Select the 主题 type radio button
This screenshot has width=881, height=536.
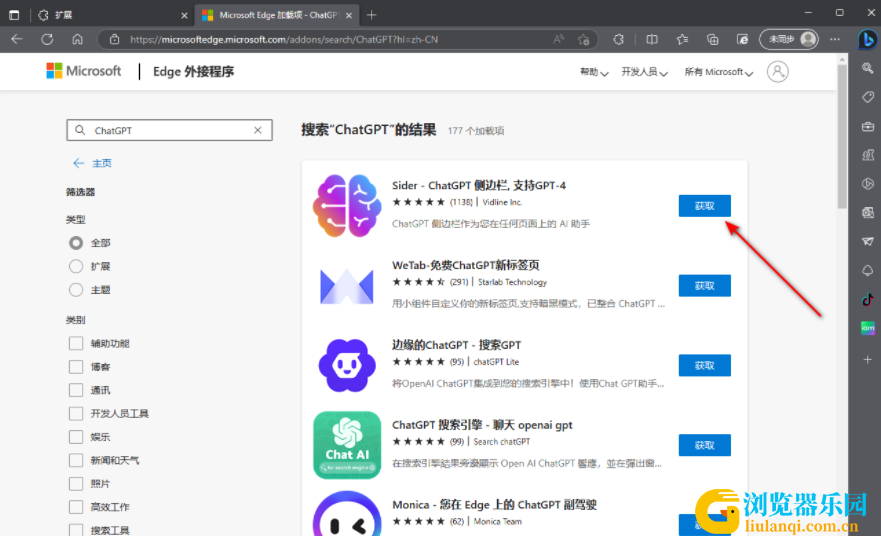click(76, 290)
